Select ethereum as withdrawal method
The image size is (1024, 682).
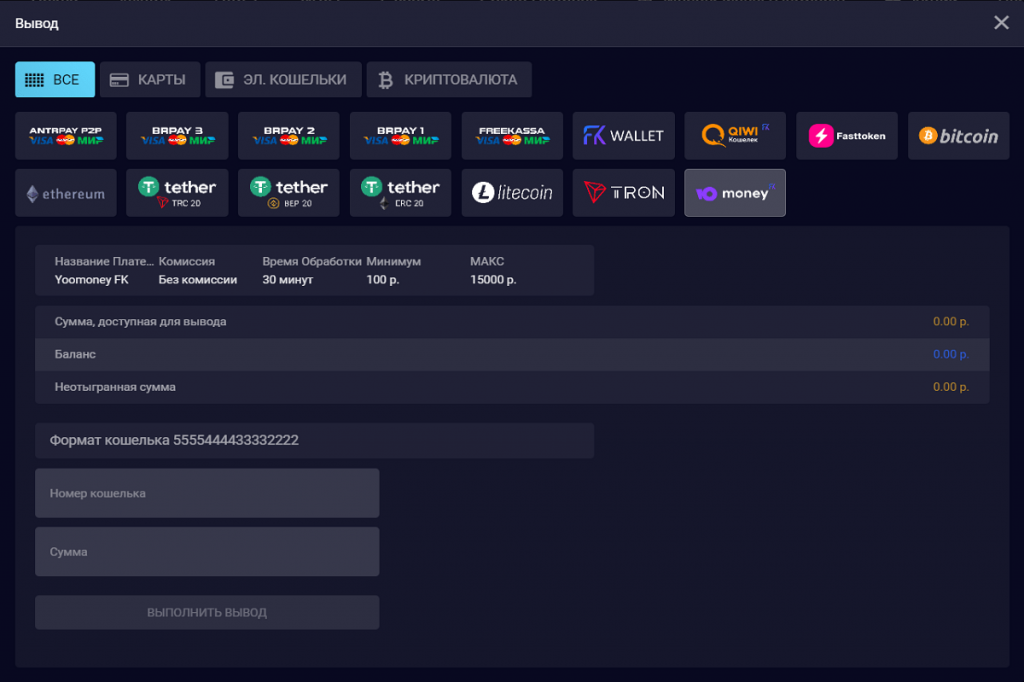(66, 193)
